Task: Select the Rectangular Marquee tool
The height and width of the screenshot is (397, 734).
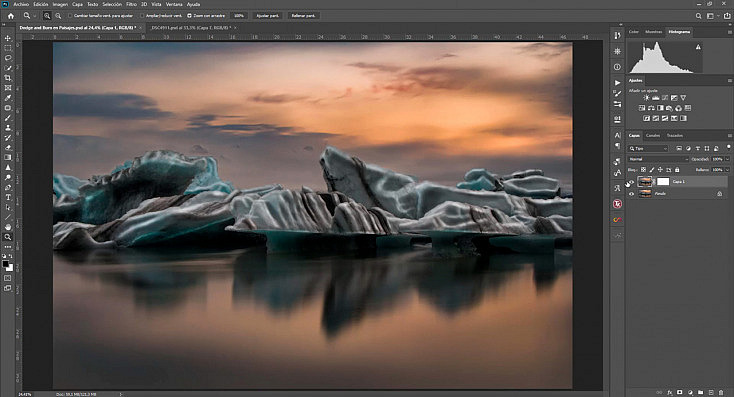Action: click(x=7, y=48)
